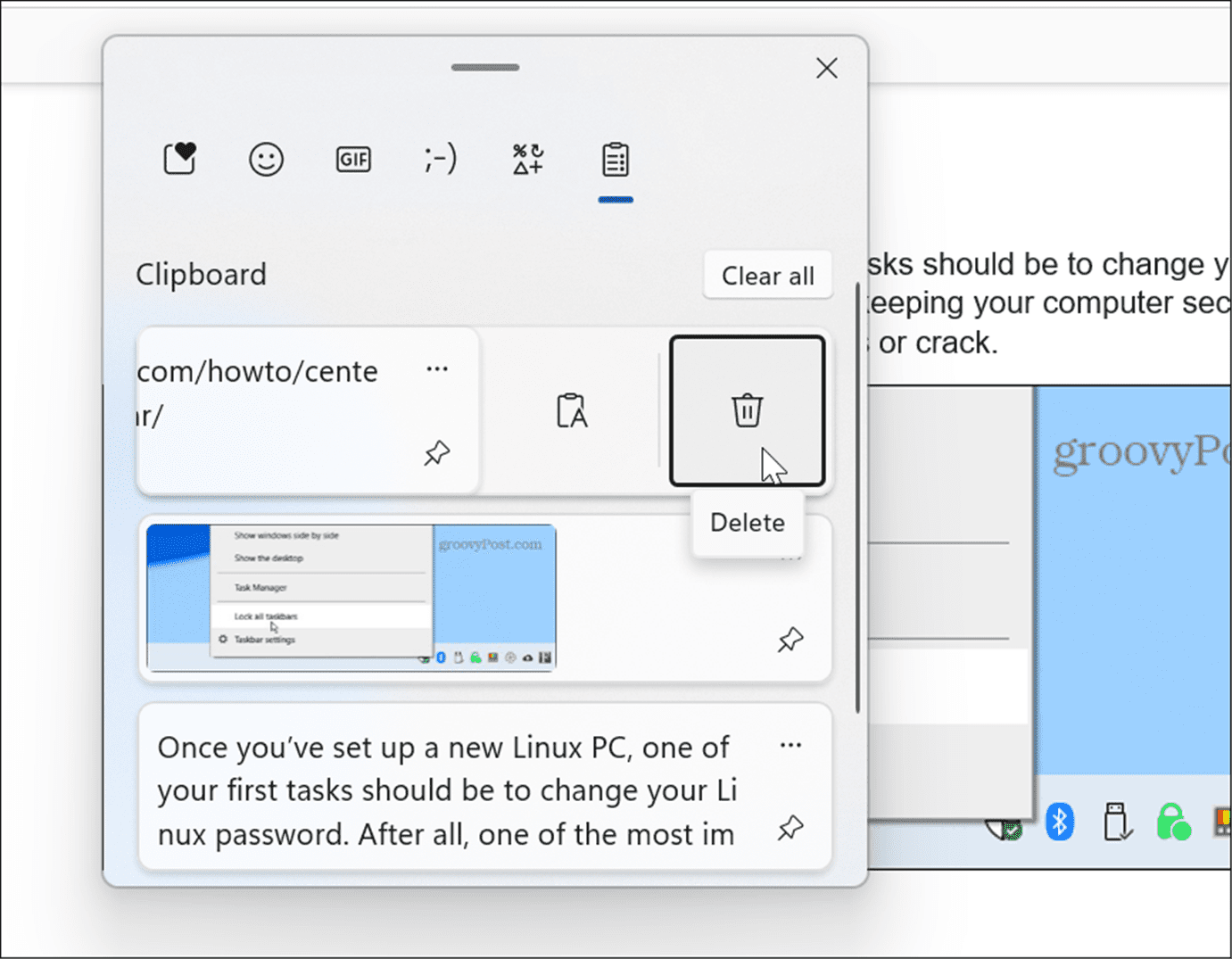Click the green padlock tray icon
1232x959 pixels.
(1174, 822)
